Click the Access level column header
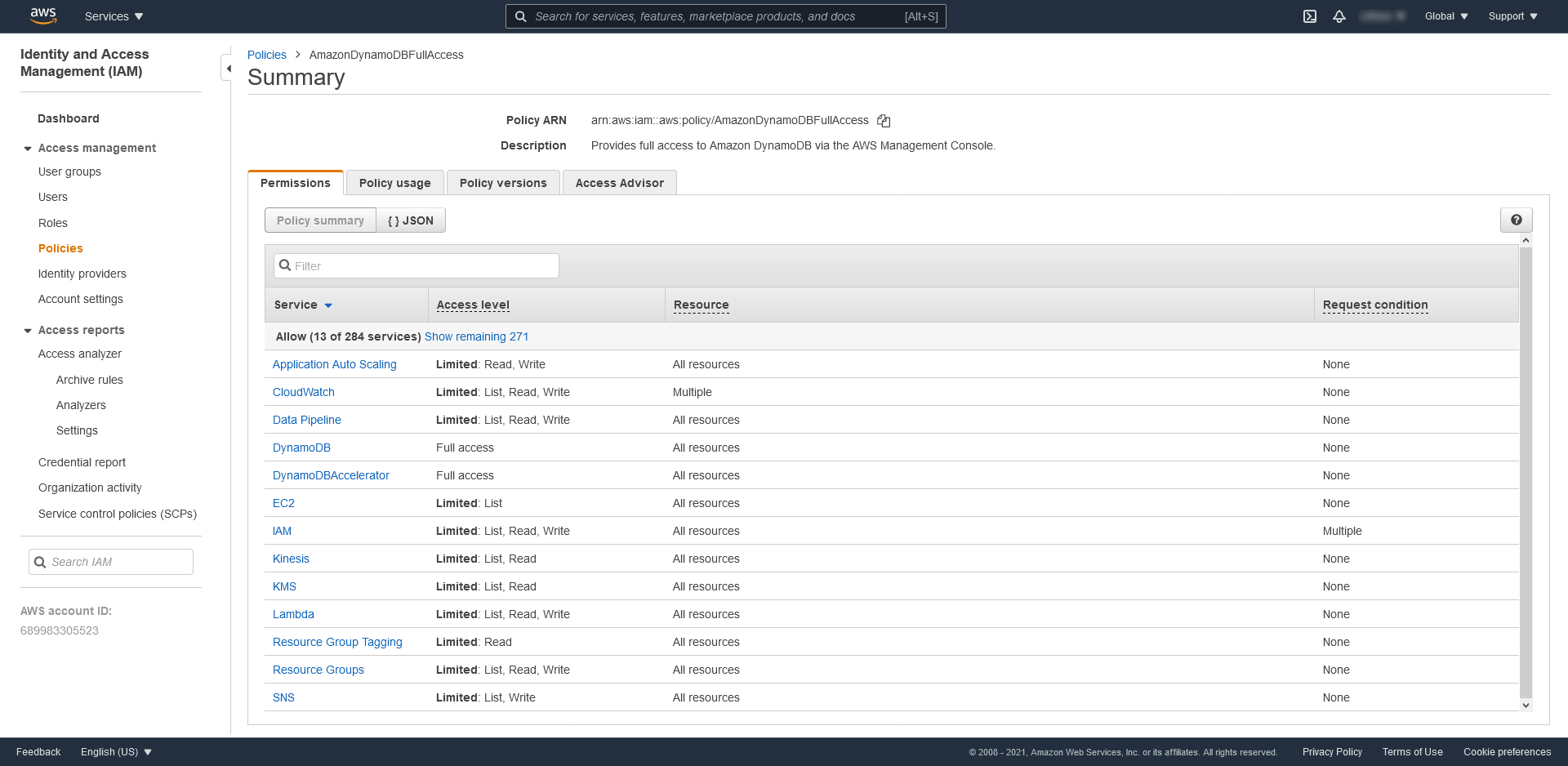 [473, 305]
